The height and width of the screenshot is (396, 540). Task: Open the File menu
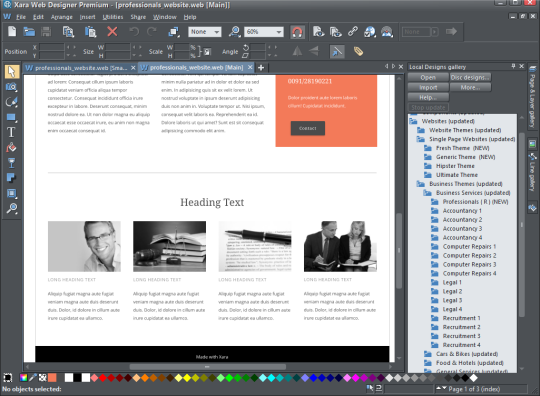[21, 17]
